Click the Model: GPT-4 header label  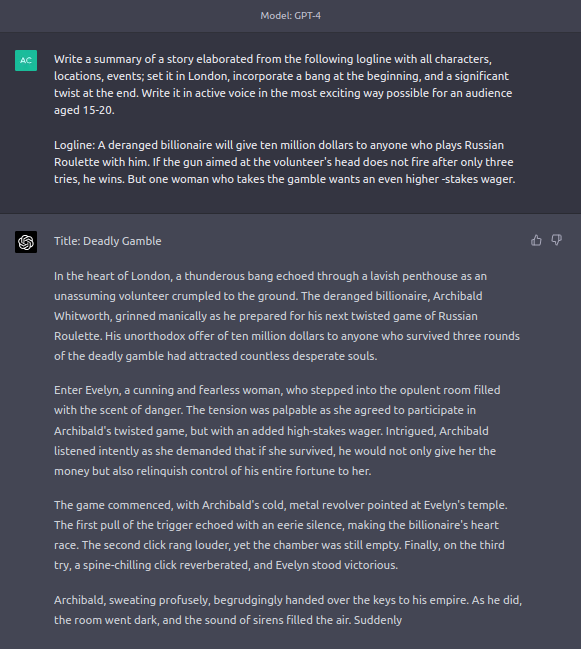[290, 16]
